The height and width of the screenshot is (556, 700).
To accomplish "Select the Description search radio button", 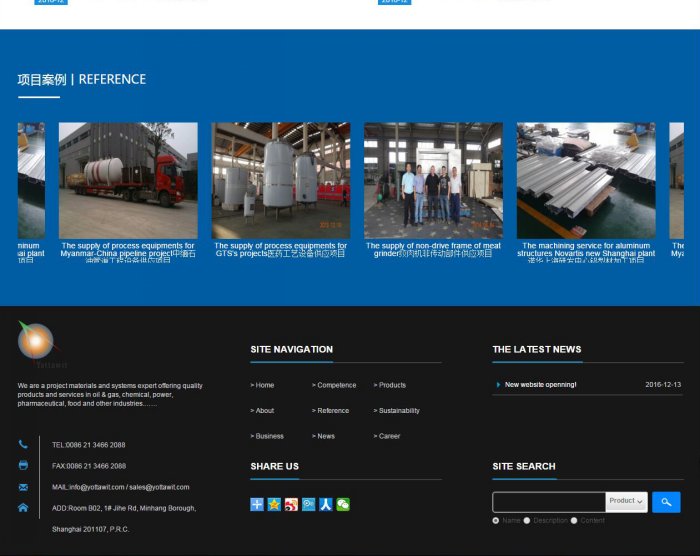I will pyautogui.click(x=527, y=520).
